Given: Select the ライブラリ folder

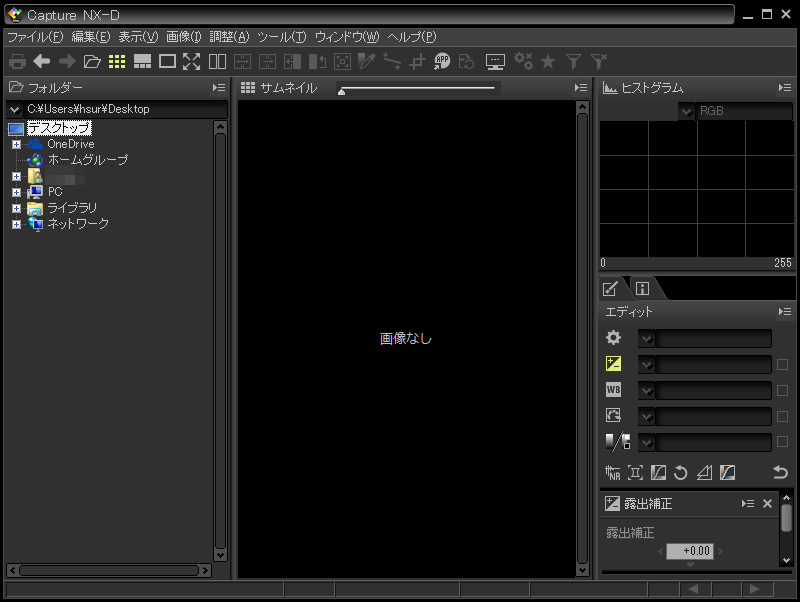Looking at the screenshot, I should (72, 208).
